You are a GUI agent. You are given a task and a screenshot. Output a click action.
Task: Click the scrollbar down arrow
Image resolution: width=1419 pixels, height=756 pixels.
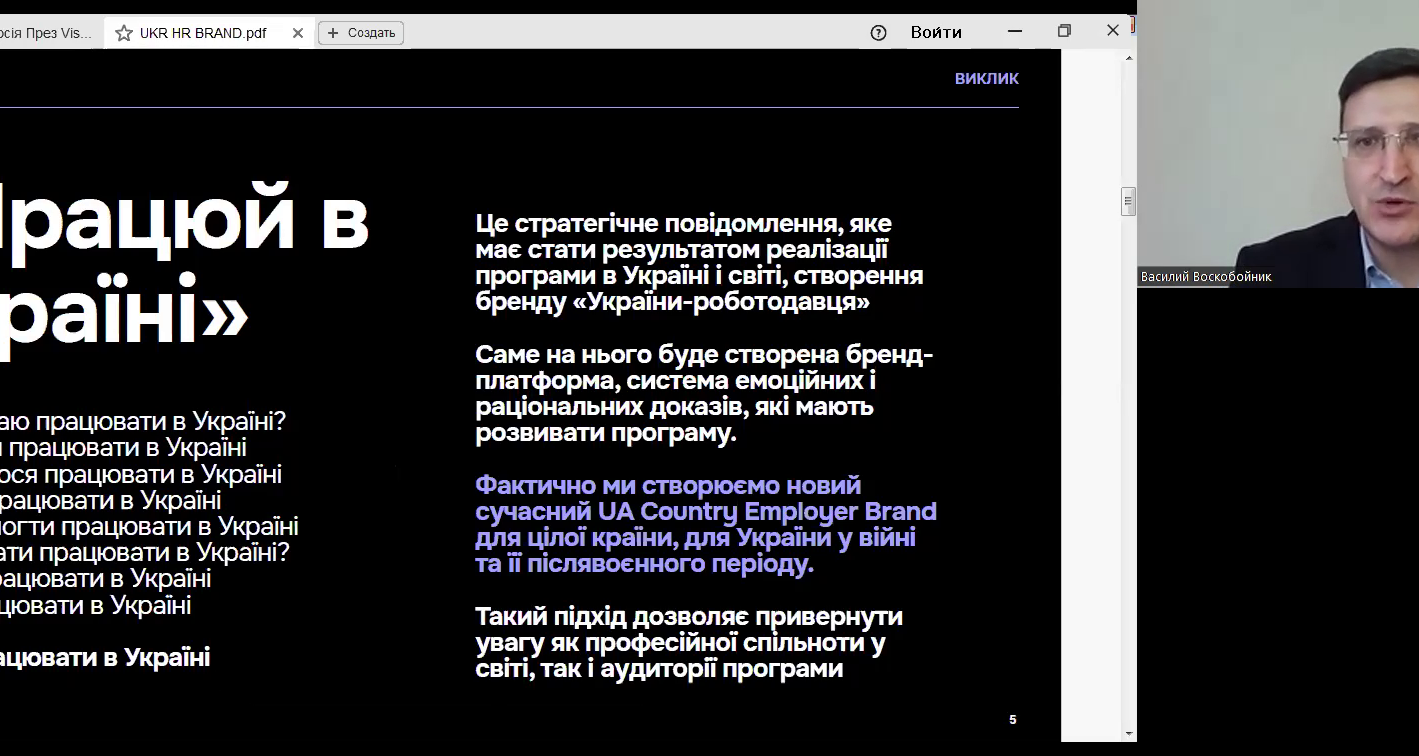pyautogui.click(x=1128, y=733)
